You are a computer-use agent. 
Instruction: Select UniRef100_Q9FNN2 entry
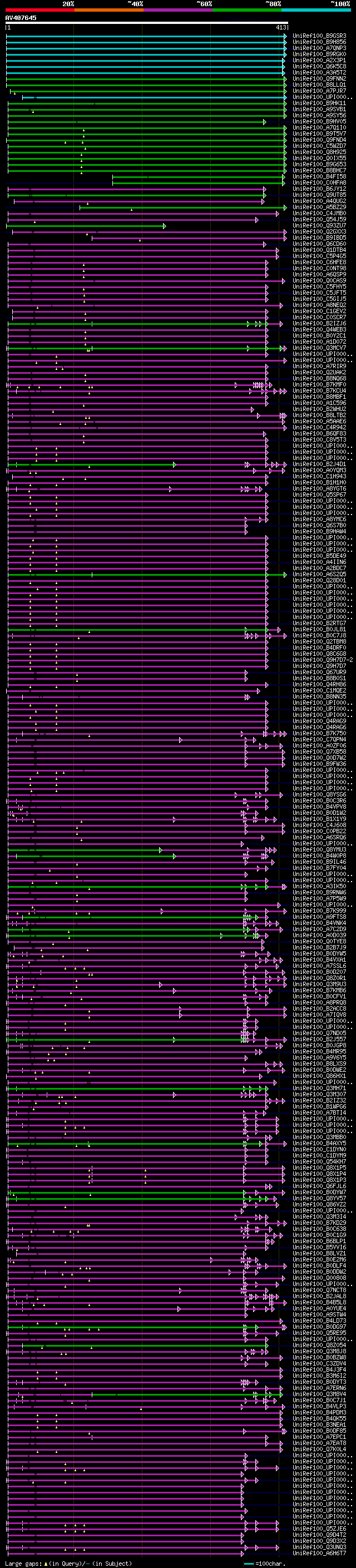(319, 78)
